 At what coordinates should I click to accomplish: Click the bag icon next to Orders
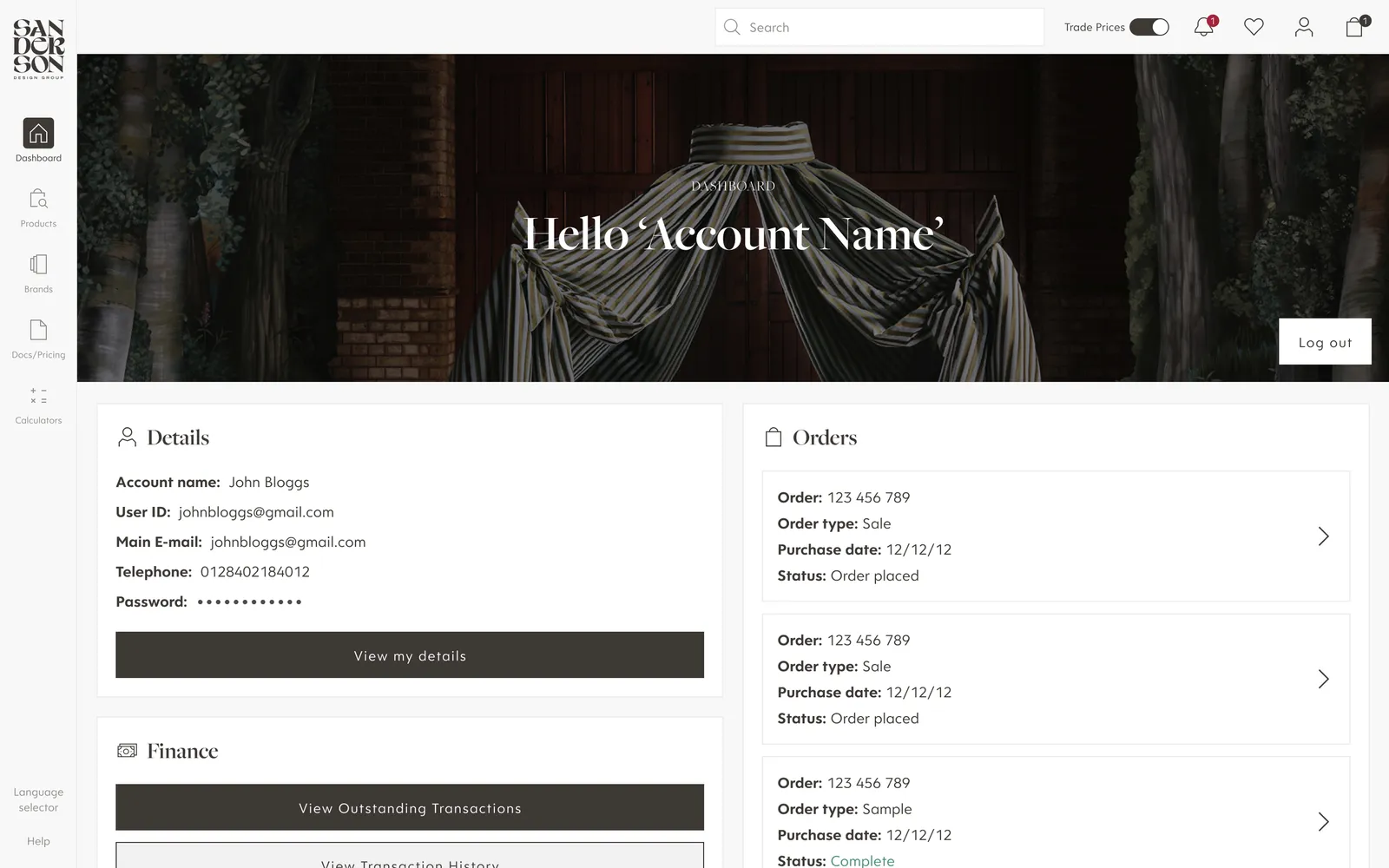tap(773, 437)
